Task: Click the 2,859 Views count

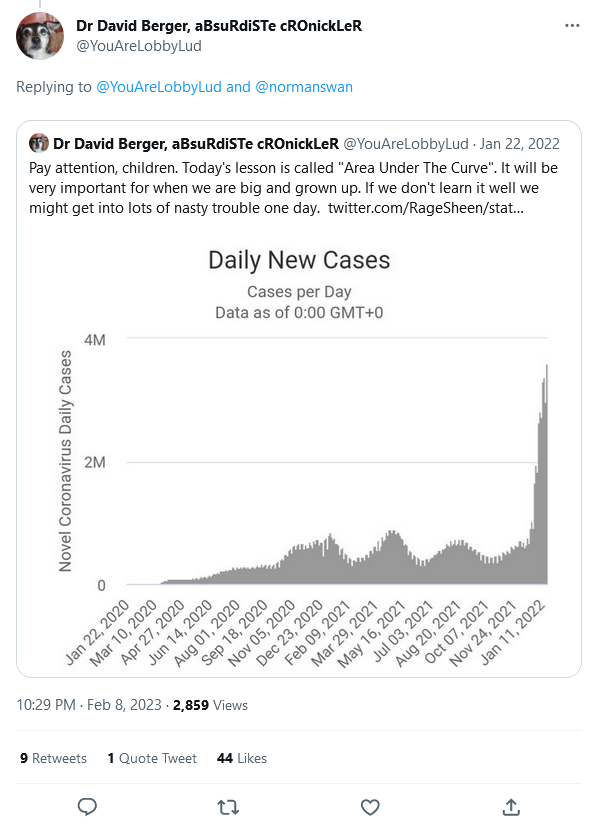Action: (210, 705)
